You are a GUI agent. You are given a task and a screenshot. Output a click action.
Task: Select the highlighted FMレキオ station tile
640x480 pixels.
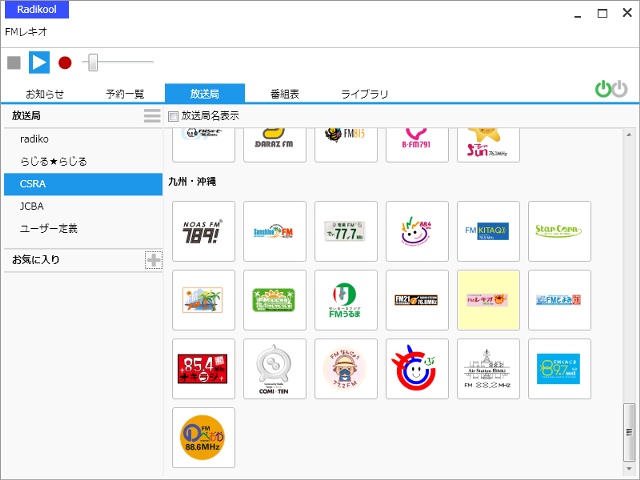[488, 300]
